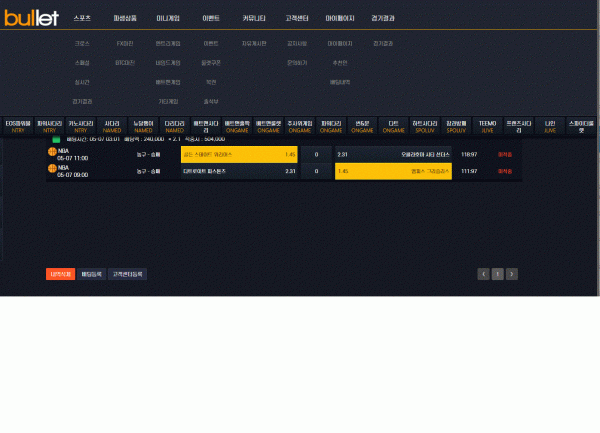
Task: Select 스페셜 in the sports submenu
Action: [82, 63]
